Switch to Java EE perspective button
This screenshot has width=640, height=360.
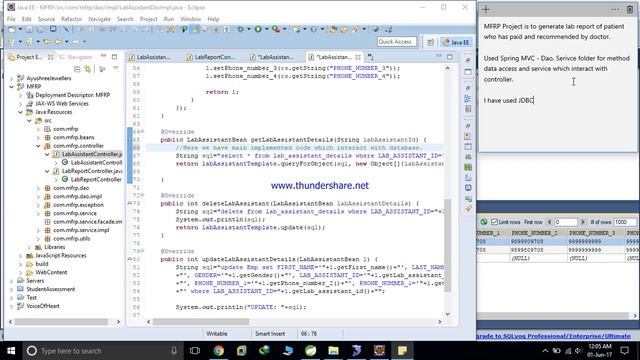(x=456, y=42)
